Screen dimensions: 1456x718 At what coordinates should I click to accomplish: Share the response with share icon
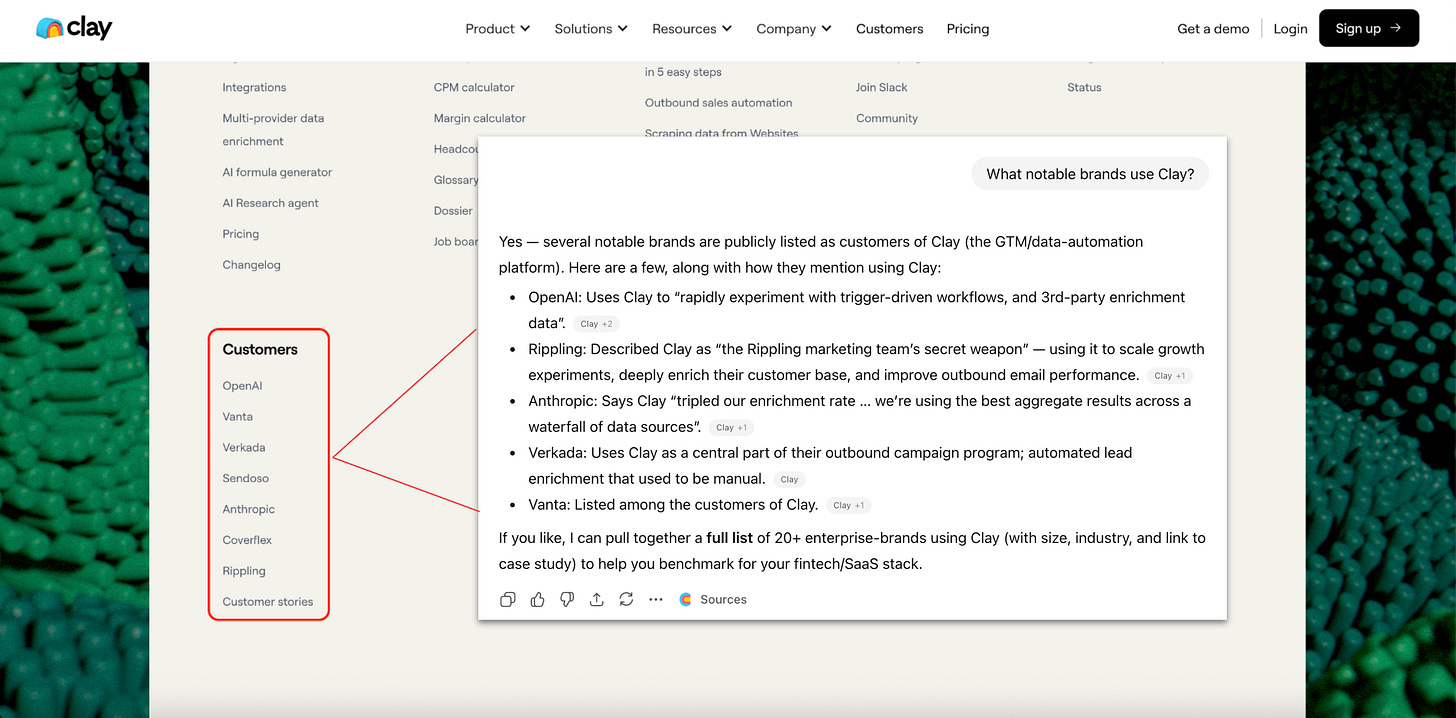click(x=597, y=599)
